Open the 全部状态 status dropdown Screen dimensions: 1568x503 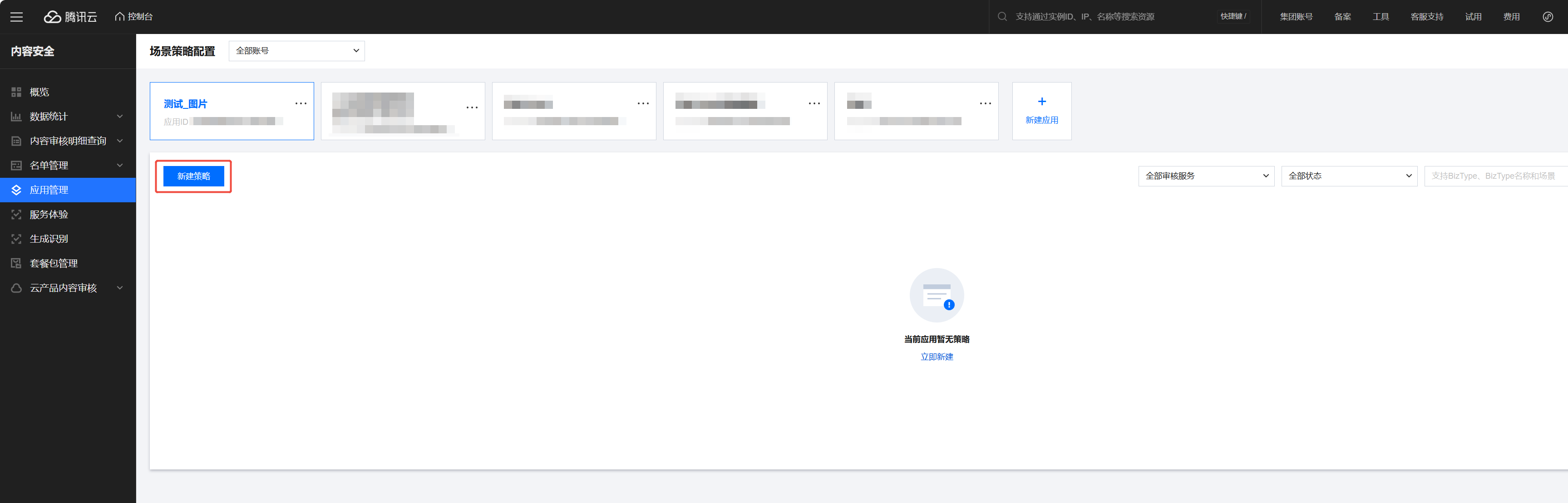coord(1349,176)
